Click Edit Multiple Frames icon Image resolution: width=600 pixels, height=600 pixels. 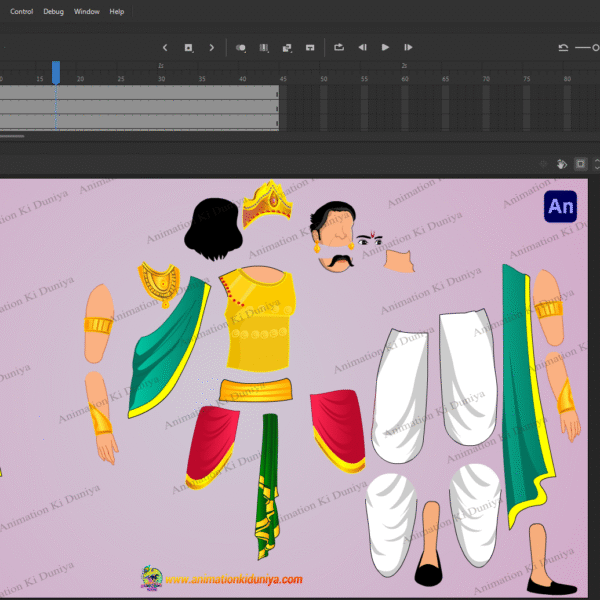coord(264,47)
